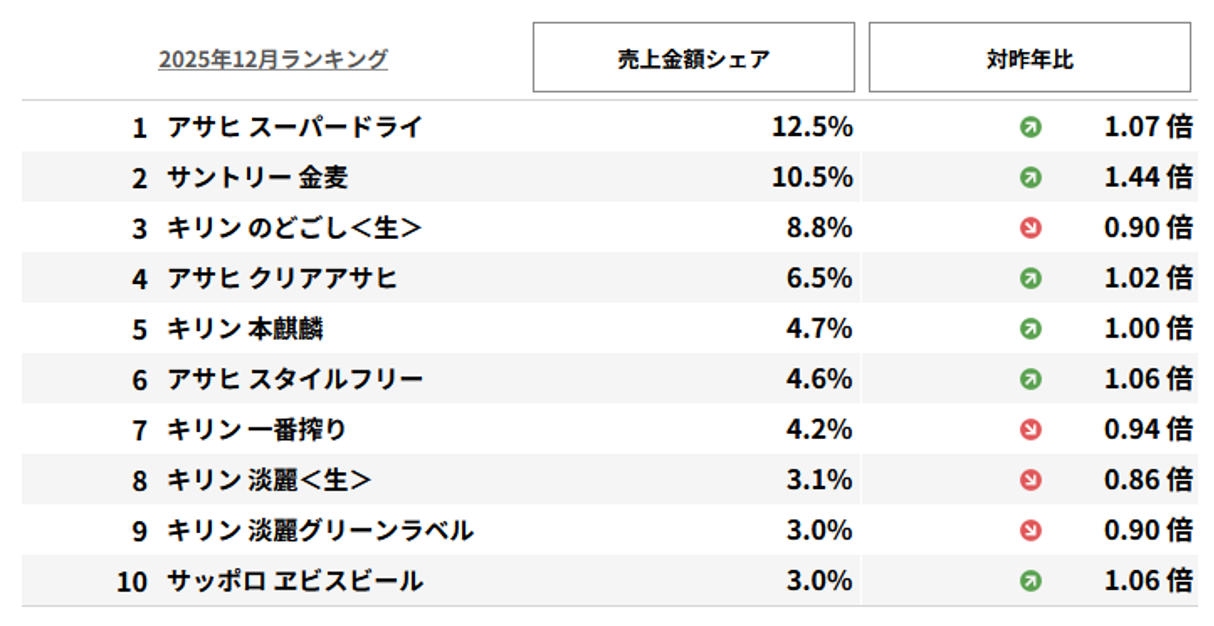Click green arrow in アサヒ スタイルフリー row
The height and width of the screenshot is (626, 1214).
pyautogui.click(x=1030, y=379)
